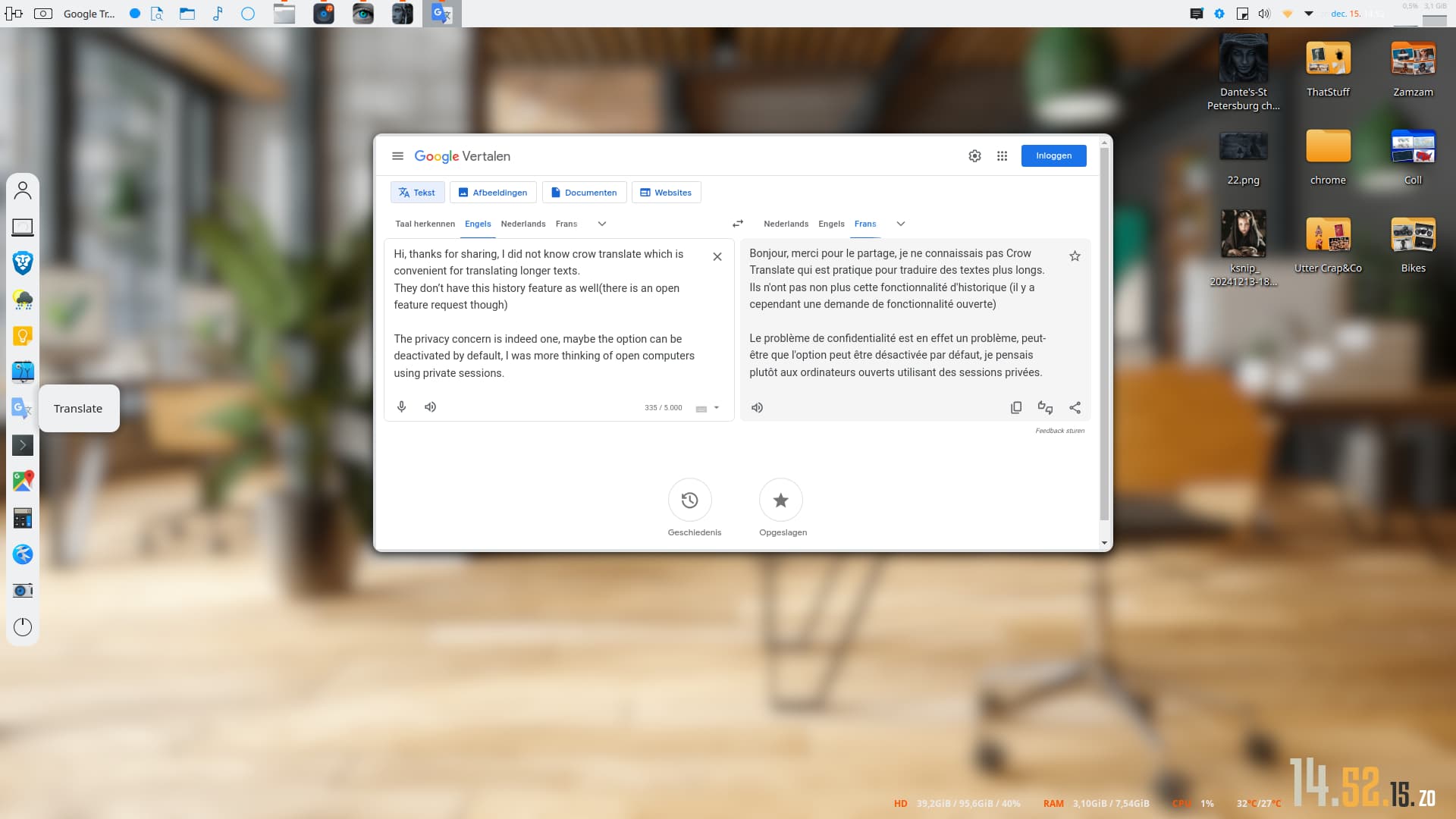The height and width of the screenshot is (819, 1456).
Task: Open the file manager icon in top panel
Action: click(x=187, y=14)
